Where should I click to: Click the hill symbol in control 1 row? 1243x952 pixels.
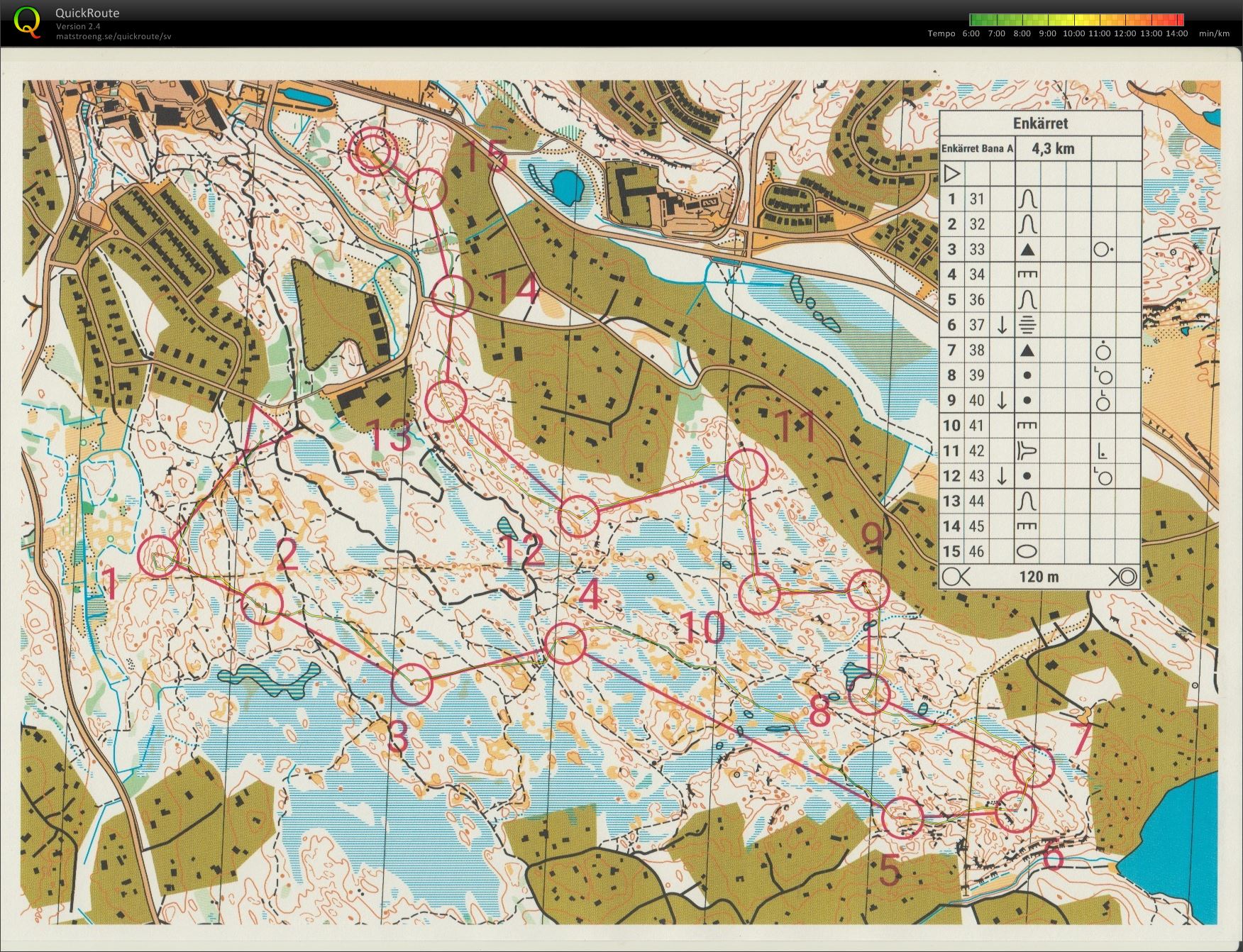(x=1027, y=199)
